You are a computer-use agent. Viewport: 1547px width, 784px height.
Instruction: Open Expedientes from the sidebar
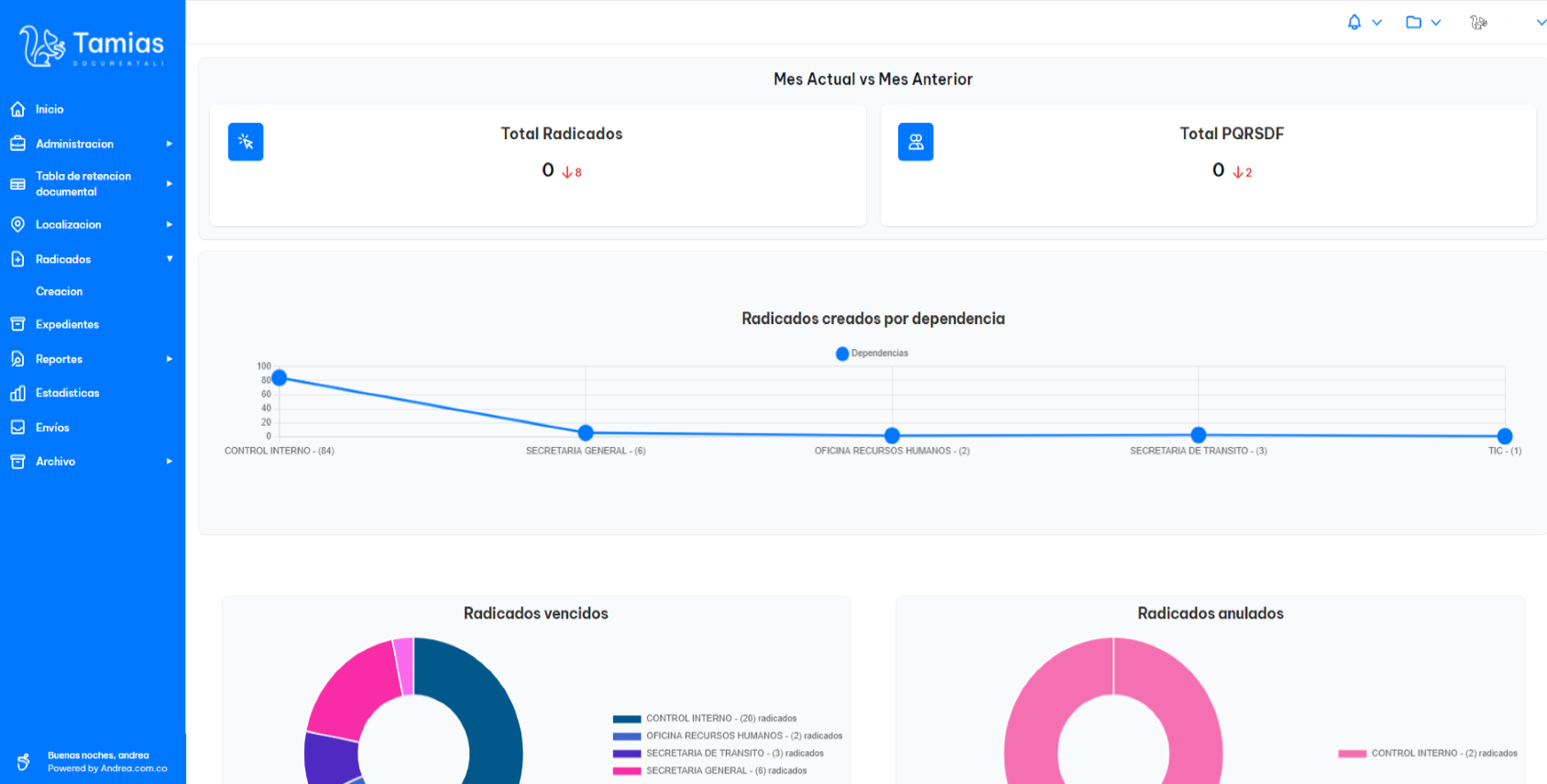pos(67,324)
